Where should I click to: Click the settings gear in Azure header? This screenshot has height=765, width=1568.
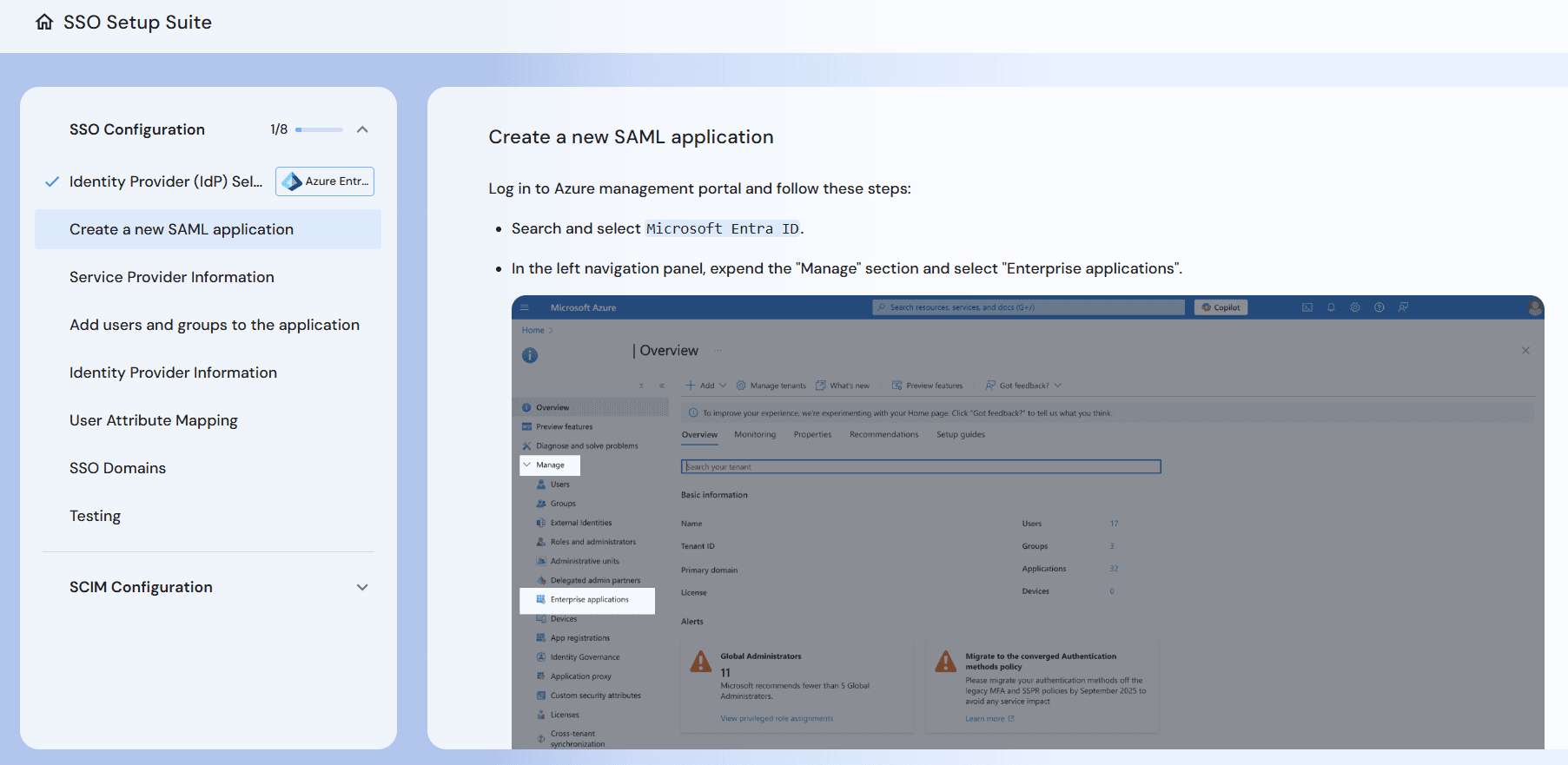tap(1354, 307)
